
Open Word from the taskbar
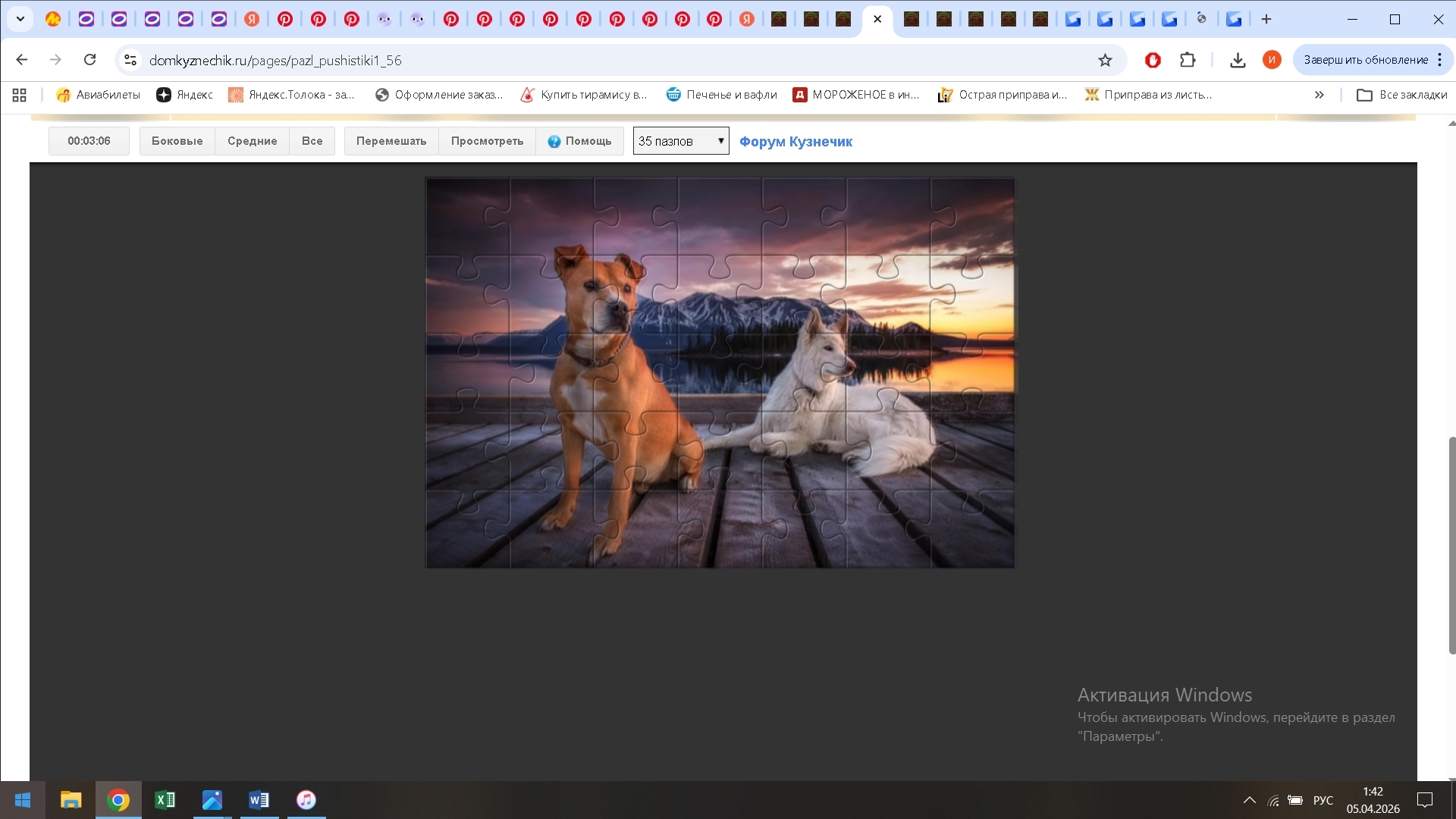coord(259,800)
